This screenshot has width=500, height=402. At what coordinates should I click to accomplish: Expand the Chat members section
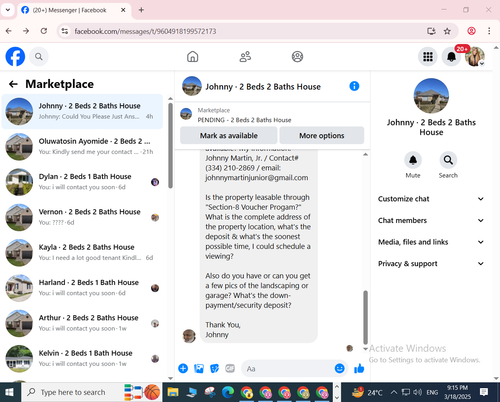click(x=431, y=220)
